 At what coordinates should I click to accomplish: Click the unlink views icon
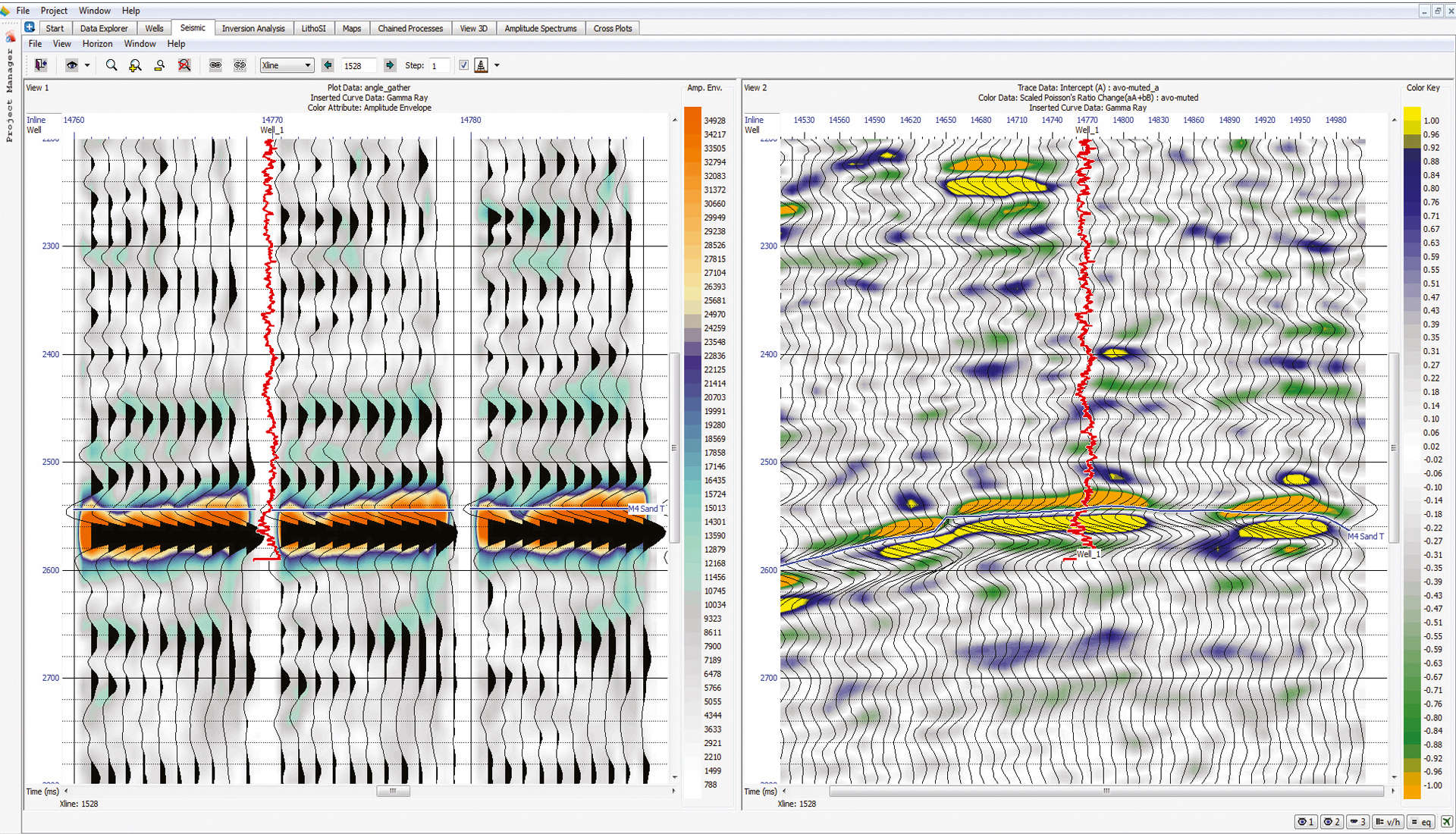240,65
